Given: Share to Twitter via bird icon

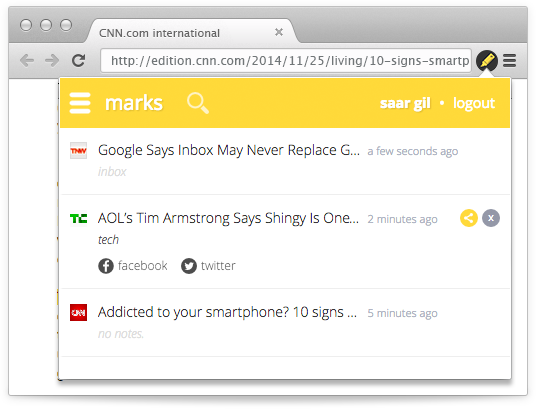Looking at the screenshot, I should coord(189,266).
